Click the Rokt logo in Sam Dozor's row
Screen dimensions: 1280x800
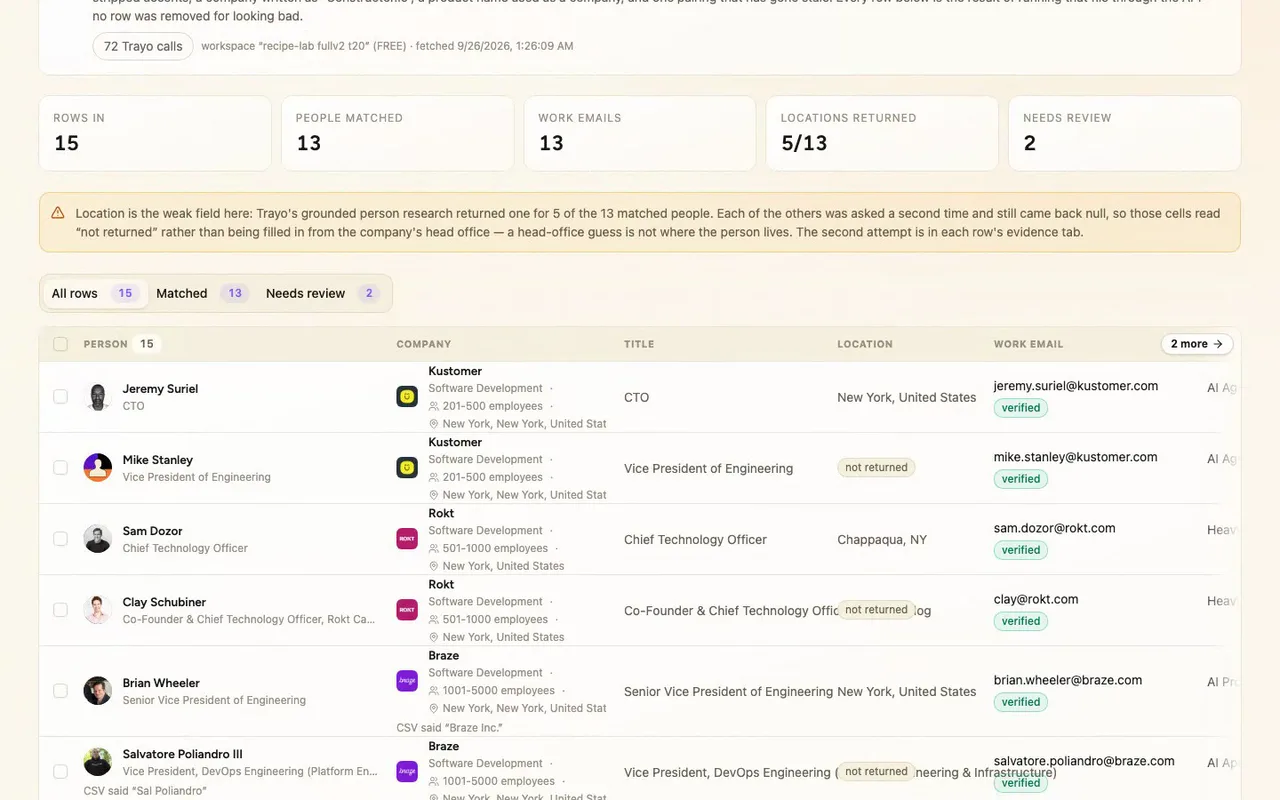click(x=407, y=539)
